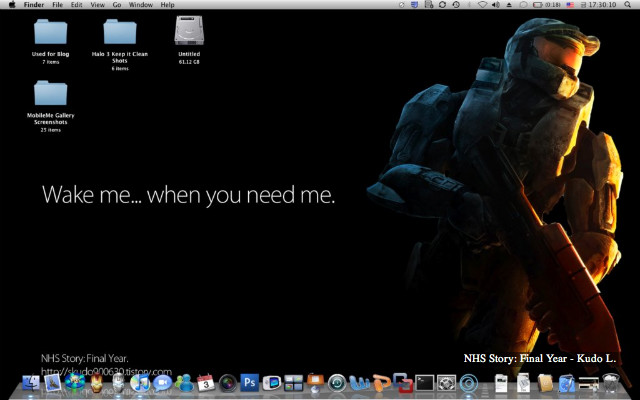Open iChat video bubble in Dock

click(162, 383)
